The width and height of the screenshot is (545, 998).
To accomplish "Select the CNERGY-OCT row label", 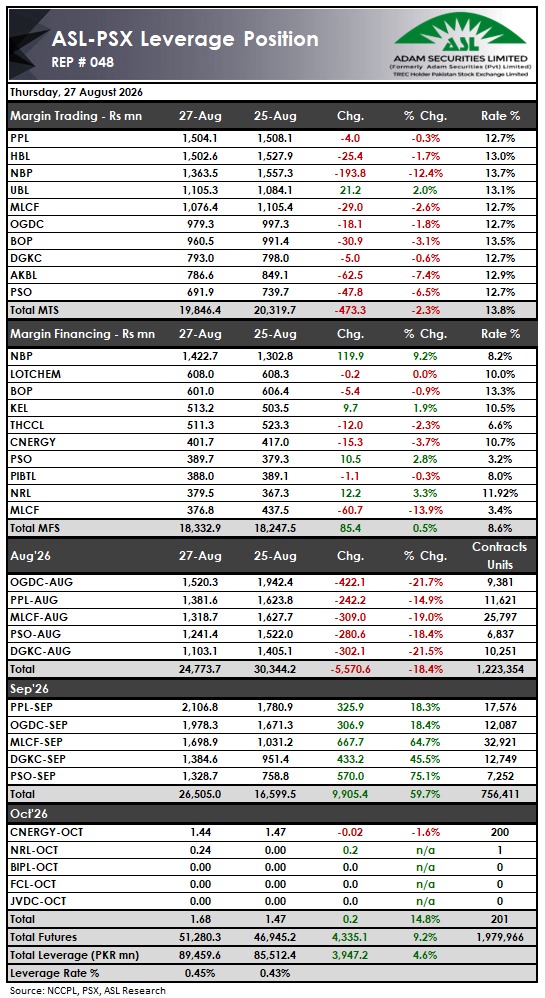I will (x=46, y=832).
